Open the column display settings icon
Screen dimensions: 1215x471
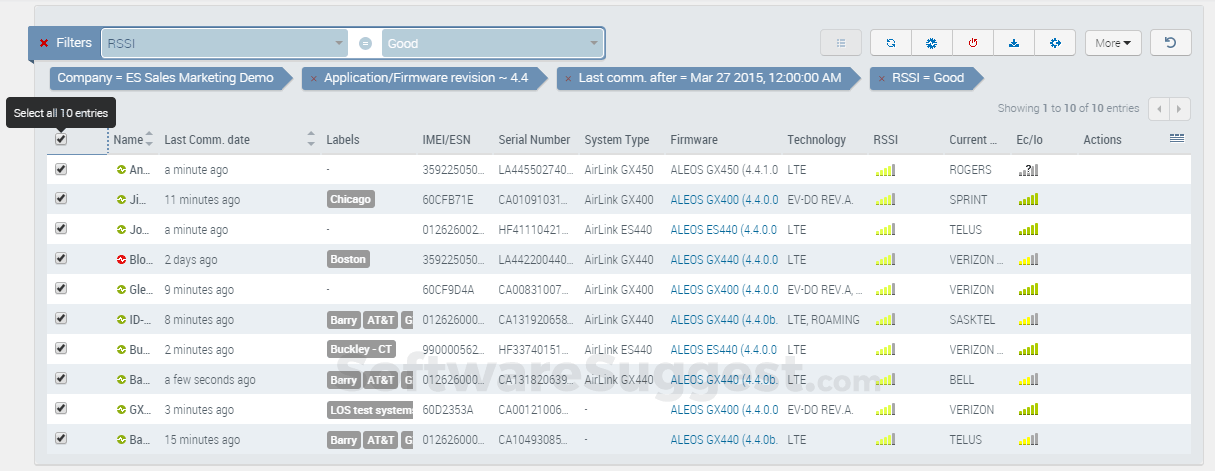coord(1177,139)
